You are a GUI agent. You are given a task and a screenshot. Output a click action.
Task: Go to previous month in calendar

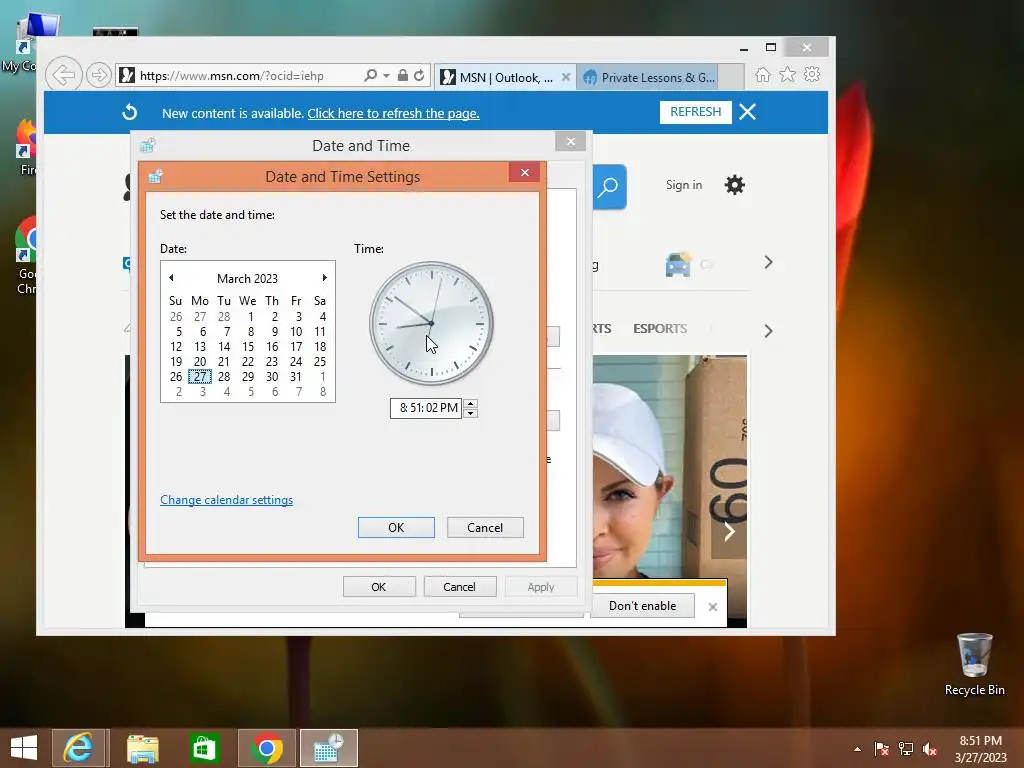tap(171, 278)
